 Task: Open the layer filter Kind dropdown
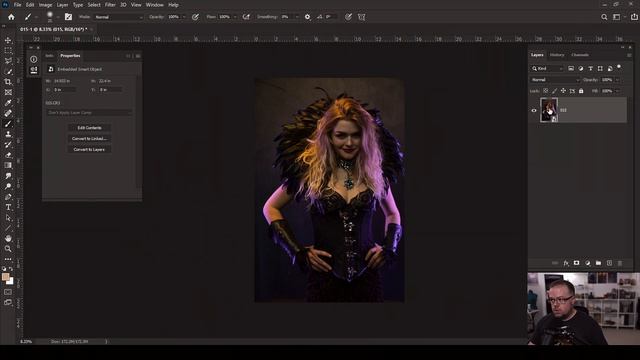547,69
